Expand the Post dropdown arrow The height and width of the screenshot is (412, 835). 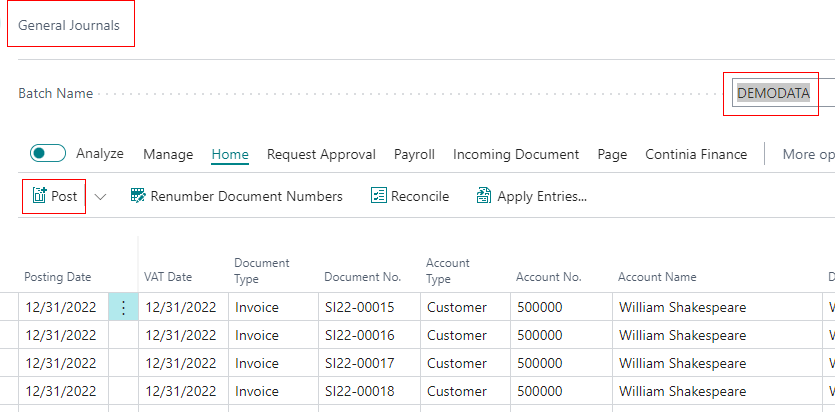pos(100,197)
